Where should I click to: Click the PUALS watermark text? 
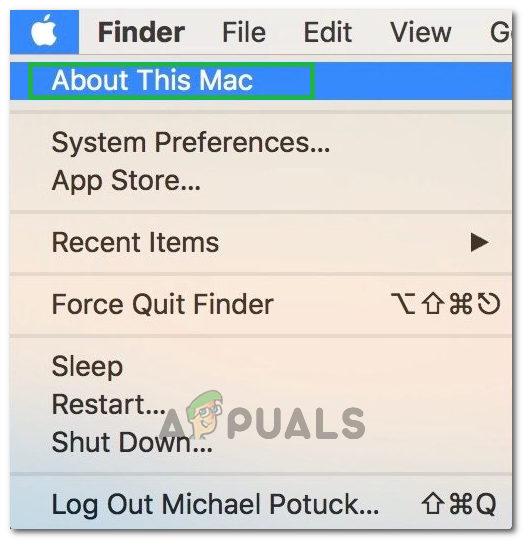coord(296,423)
